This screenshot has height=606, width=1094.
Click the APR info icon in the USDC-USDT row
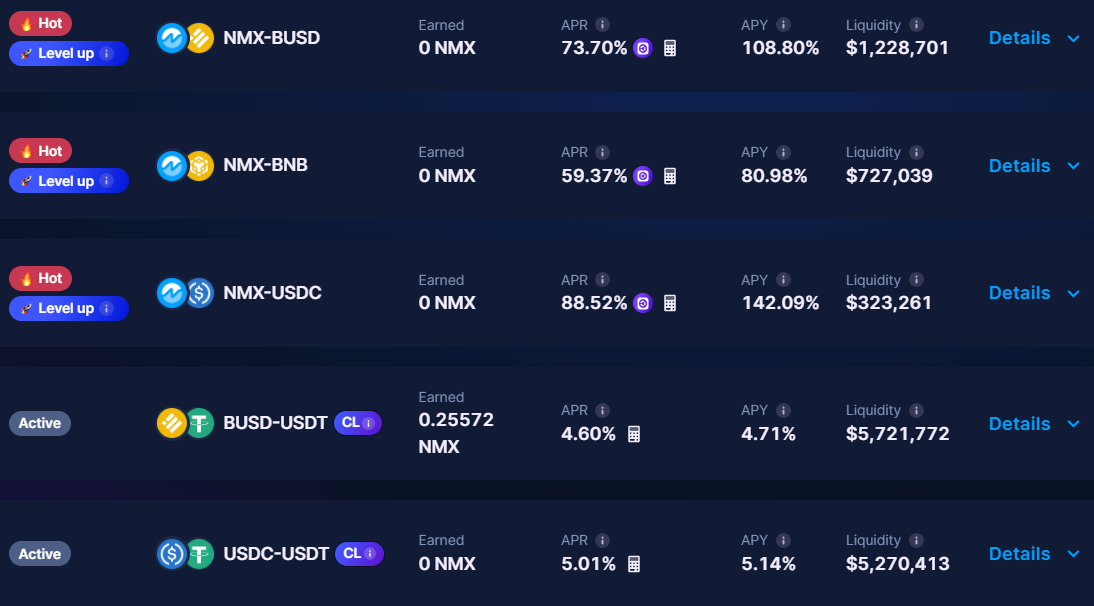(x=602, y=540)
